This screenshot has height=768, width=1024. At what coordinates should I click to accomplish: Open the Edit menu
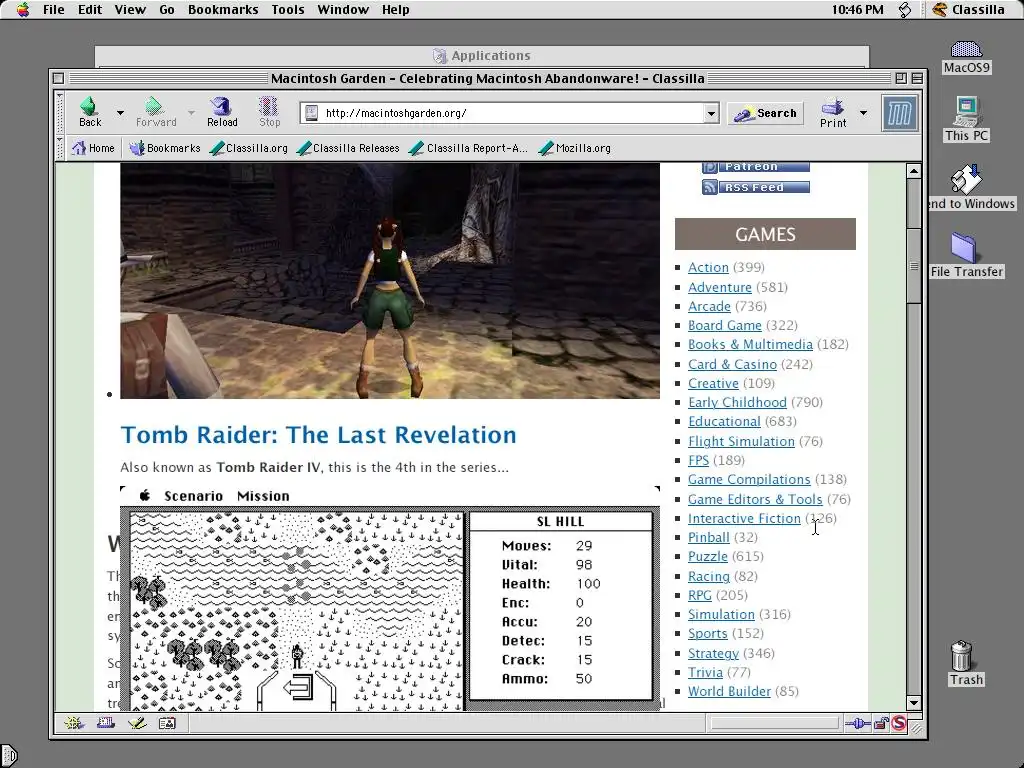89,9
